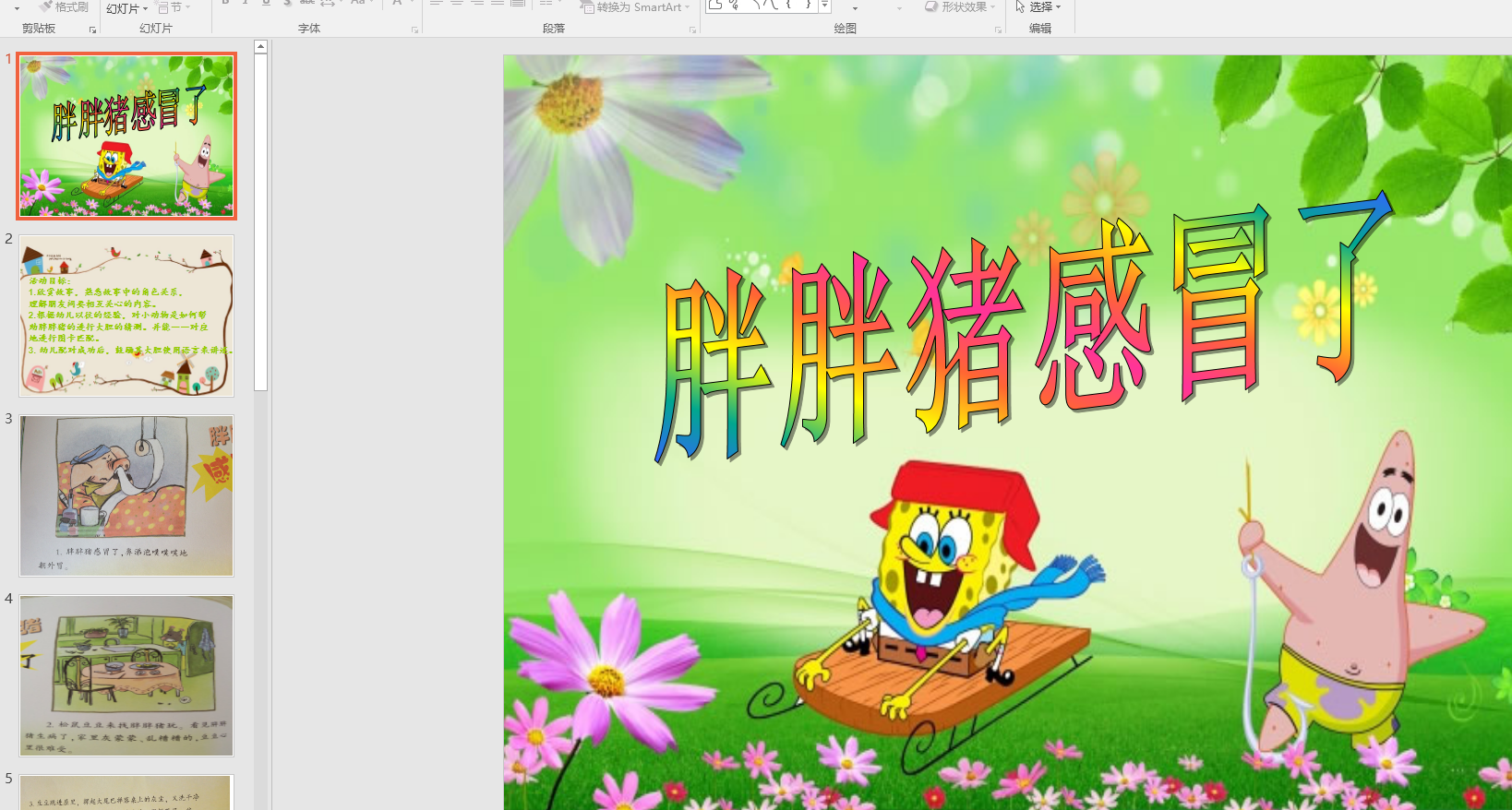Open the 剪贴板 group dialog launcher
Image resolution: width=1512 pixels, height=810 pixels.
[x=92, y=30]
